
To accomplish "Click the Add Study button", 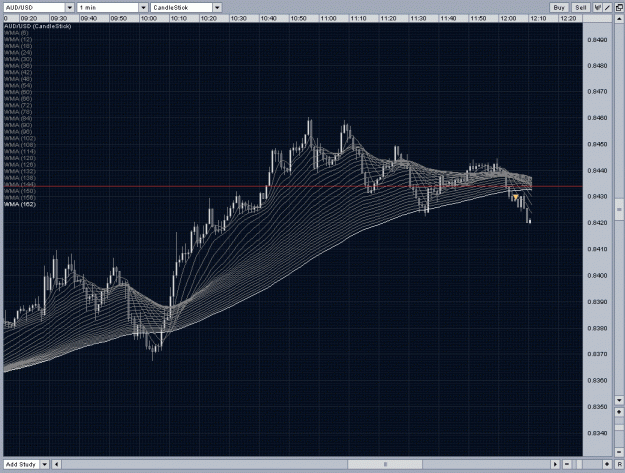I will coord(22,464).
